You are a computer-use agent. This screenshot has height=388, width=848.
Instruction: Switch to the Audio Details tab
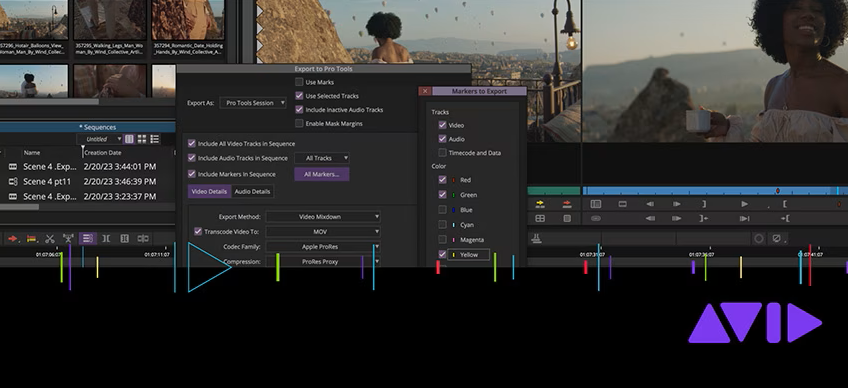pyautogui.click(x=253, y=192)
